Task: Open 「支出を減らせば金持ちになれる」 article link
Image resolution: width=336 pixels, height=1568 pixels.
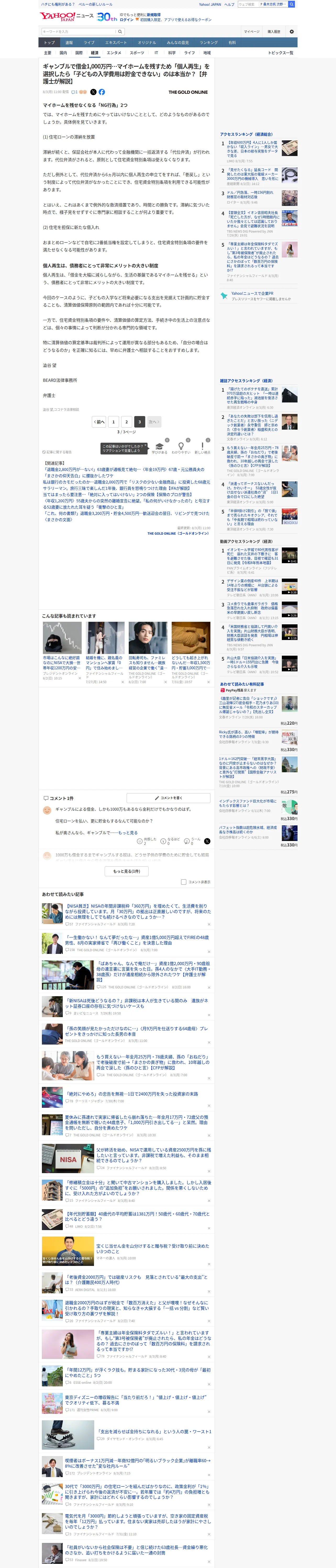Action: coord(154,1432)
